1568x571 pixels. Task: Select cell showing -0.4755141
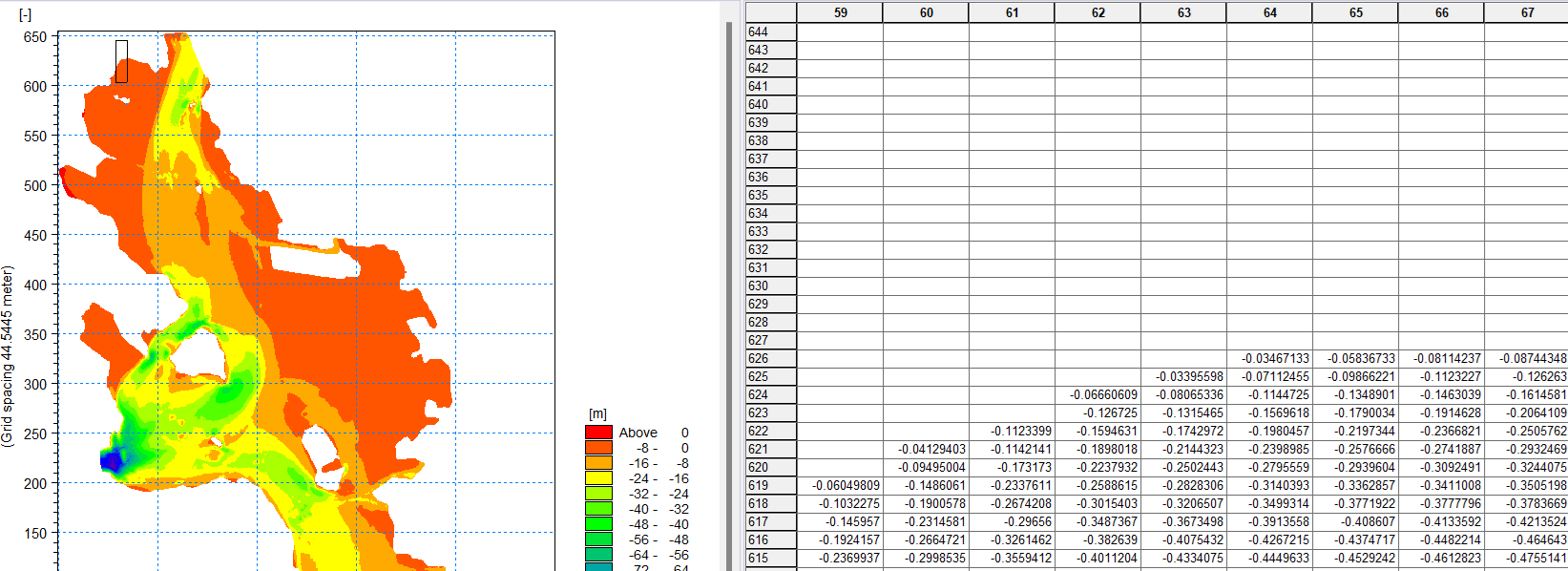tap(1527, 558)
